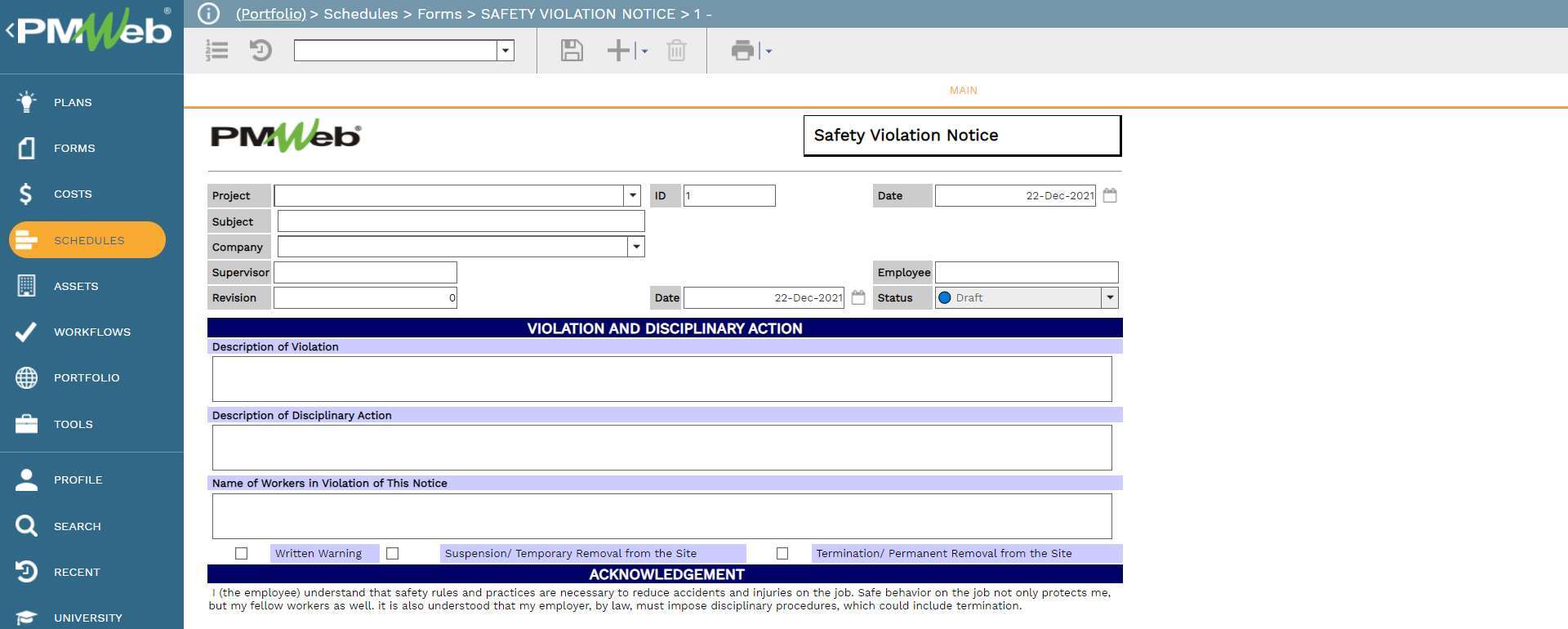Click the Supervisor input field
This screenshot has height=629, width=1568.
click(x=365, y=272)
